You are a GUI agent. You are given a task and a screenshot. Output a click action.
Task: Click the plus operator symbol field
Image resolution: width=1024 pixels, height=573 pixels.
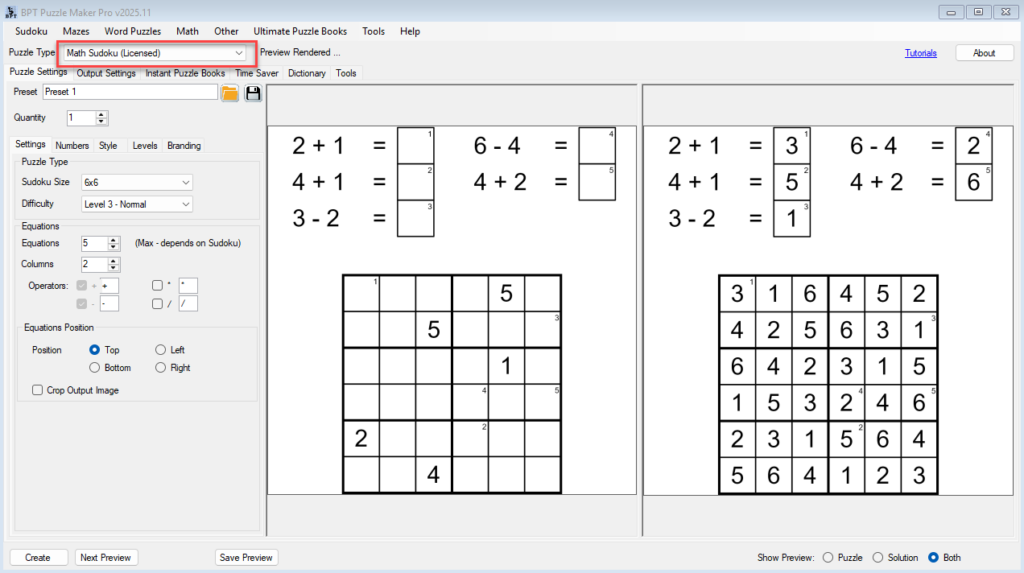point(109,286)
